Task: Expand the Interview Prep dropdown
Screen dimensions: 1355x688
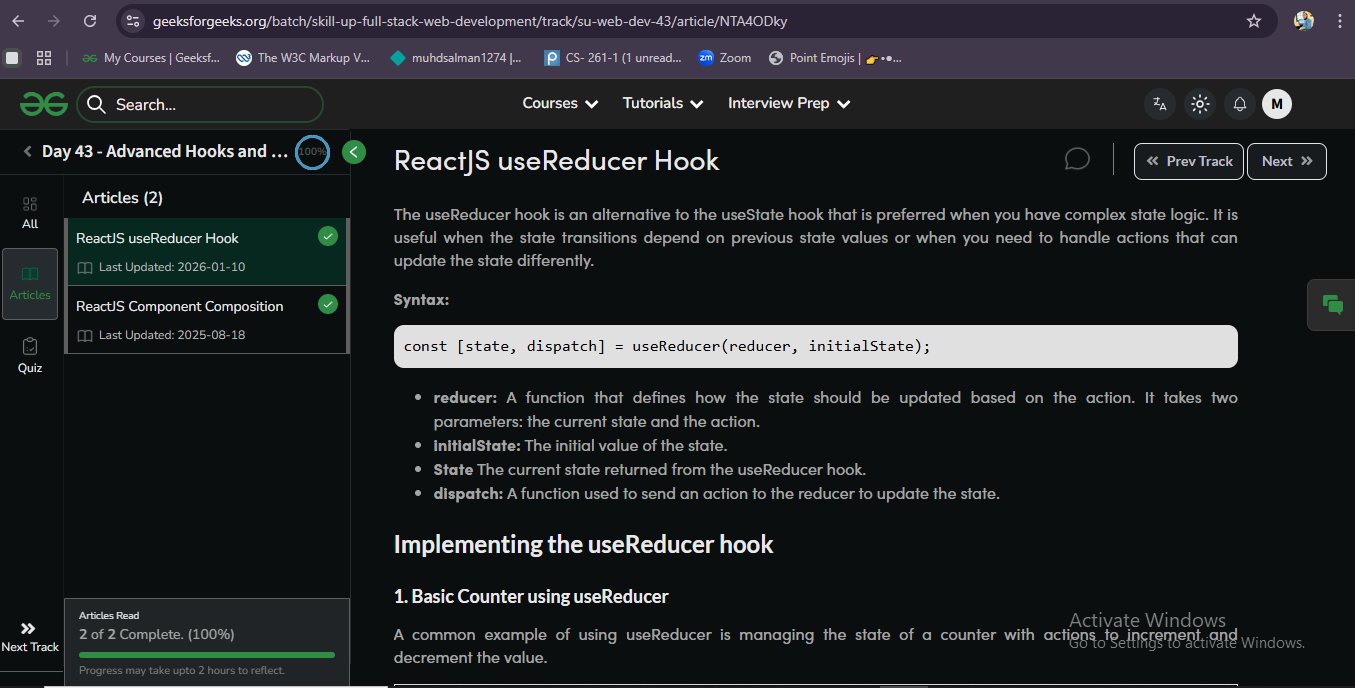Action: (789, 103)
